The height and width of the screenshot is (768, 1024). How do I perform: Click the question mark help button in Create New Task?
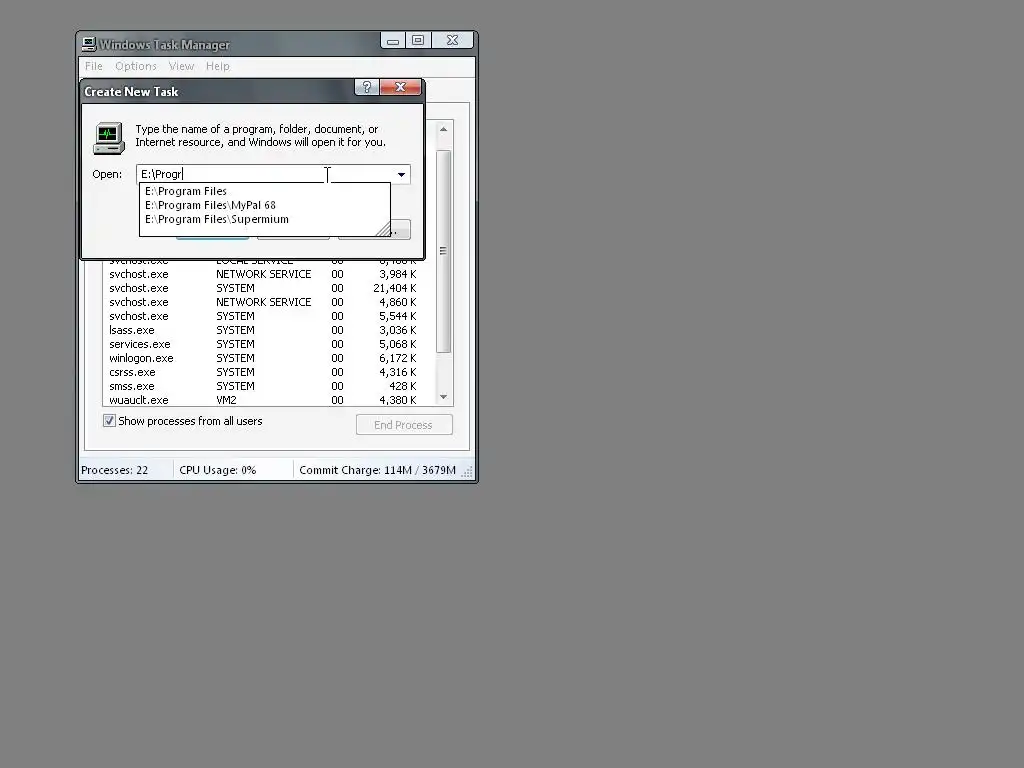(x=367, y=88)
